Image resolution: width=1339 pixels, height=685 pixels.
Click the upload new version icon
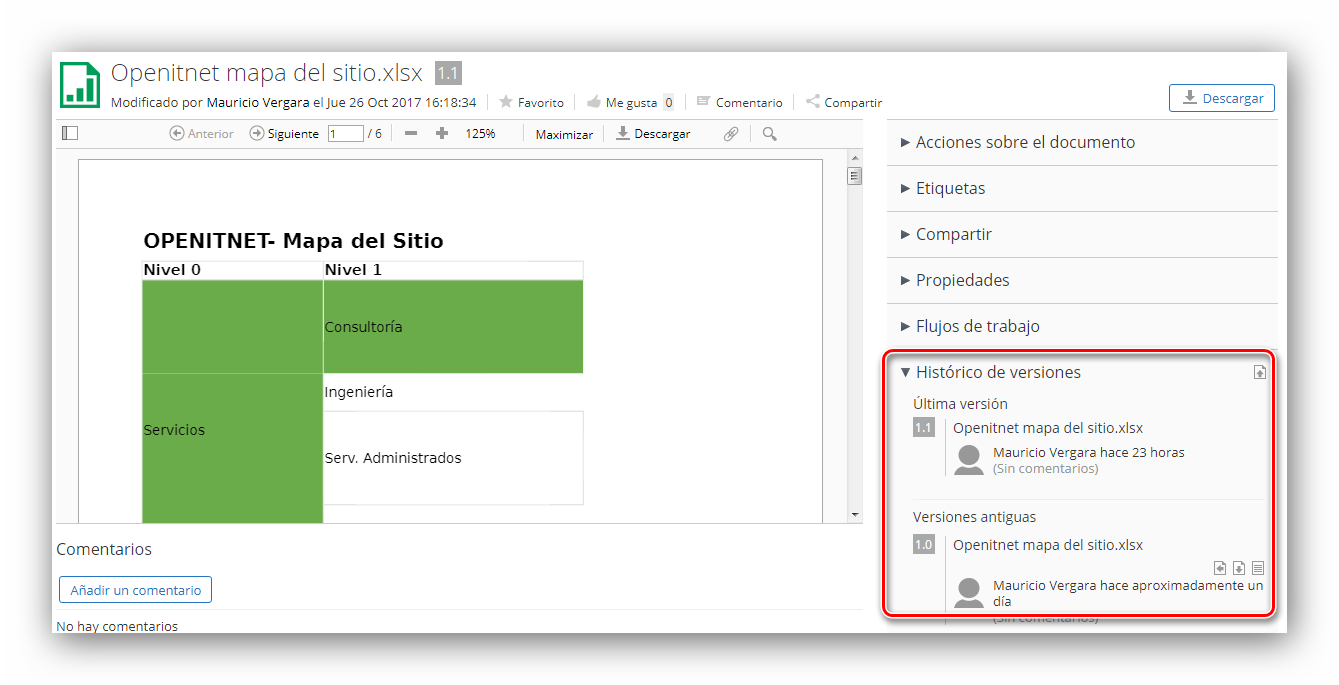(1260, 372)
